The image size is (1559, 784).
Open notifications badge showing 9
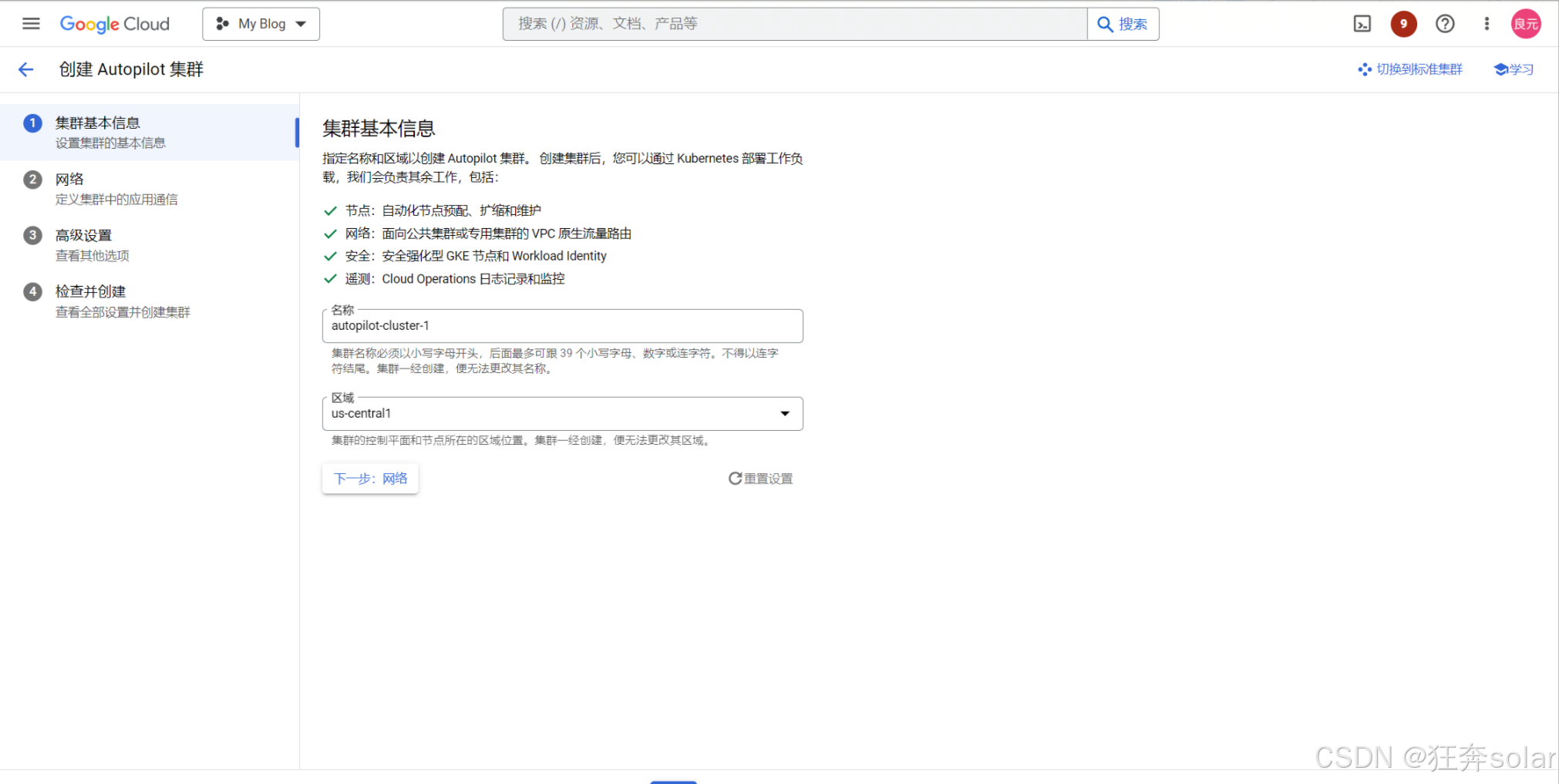click(1403, 24)
